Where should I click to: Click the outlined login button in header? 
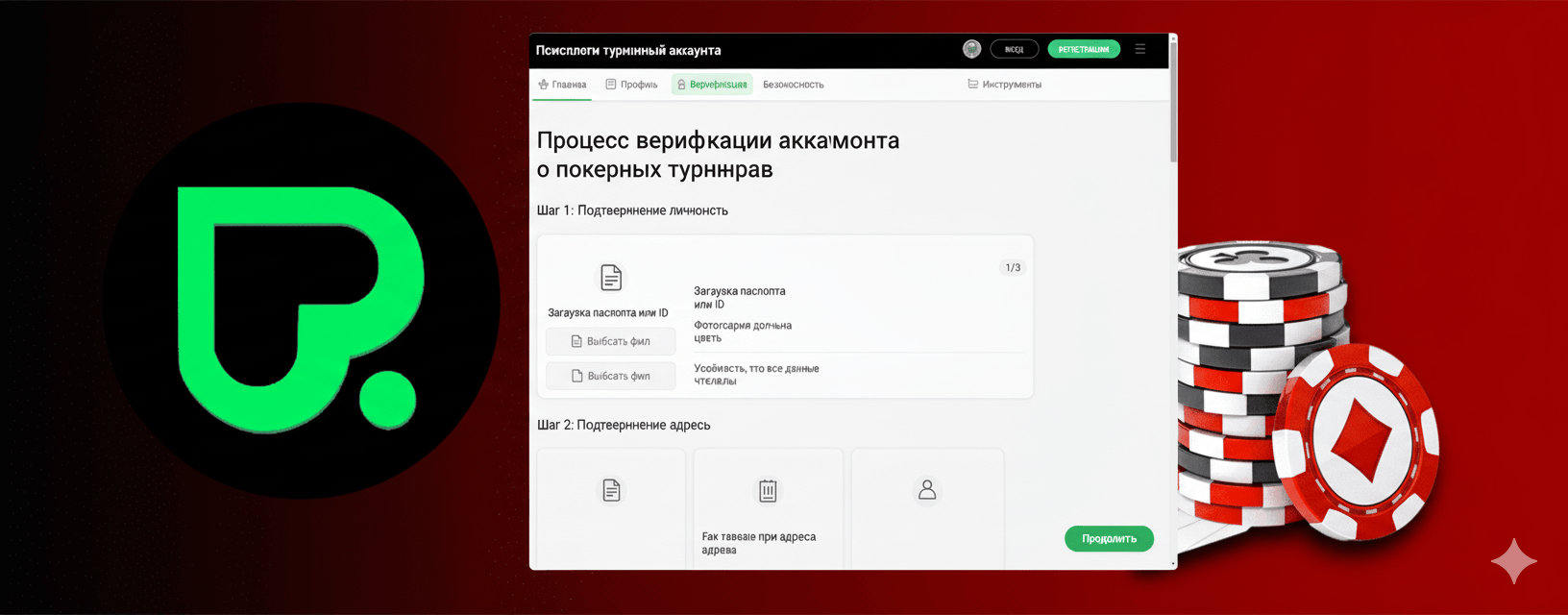point(1015,49)
